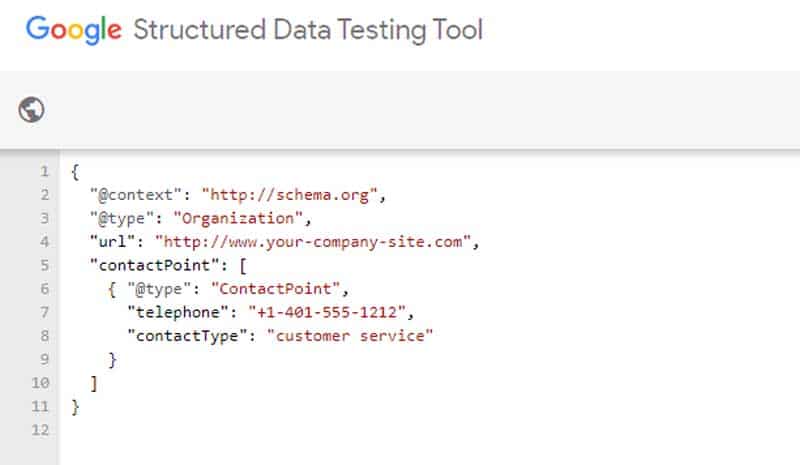Screen dimensions: 800x465
Task: Click the company site URL value
Action: tap(313, 241)
